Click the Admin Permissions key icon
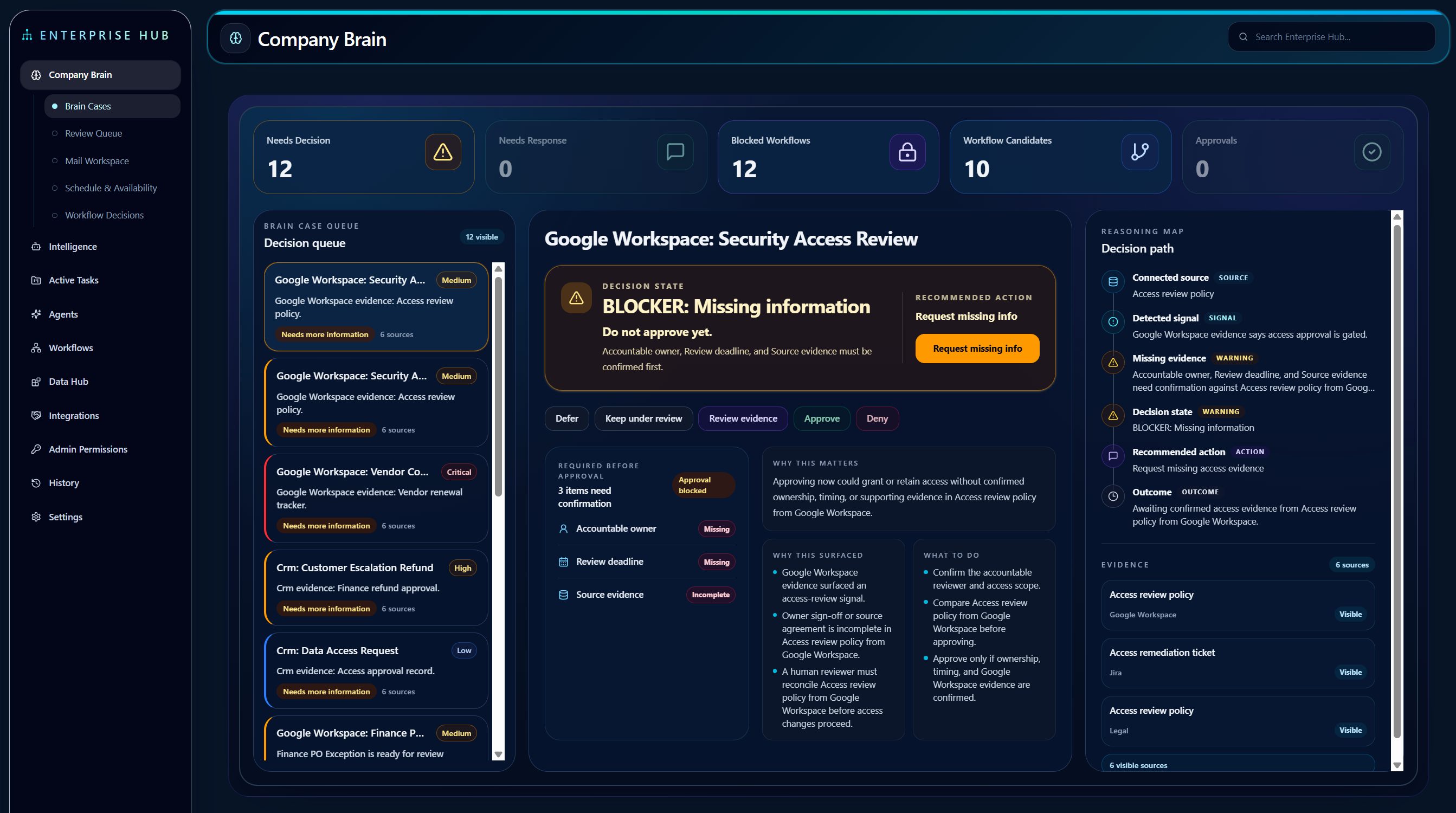Image resolution: width=1456 pixels, height=813 pixels. (36, 449)
